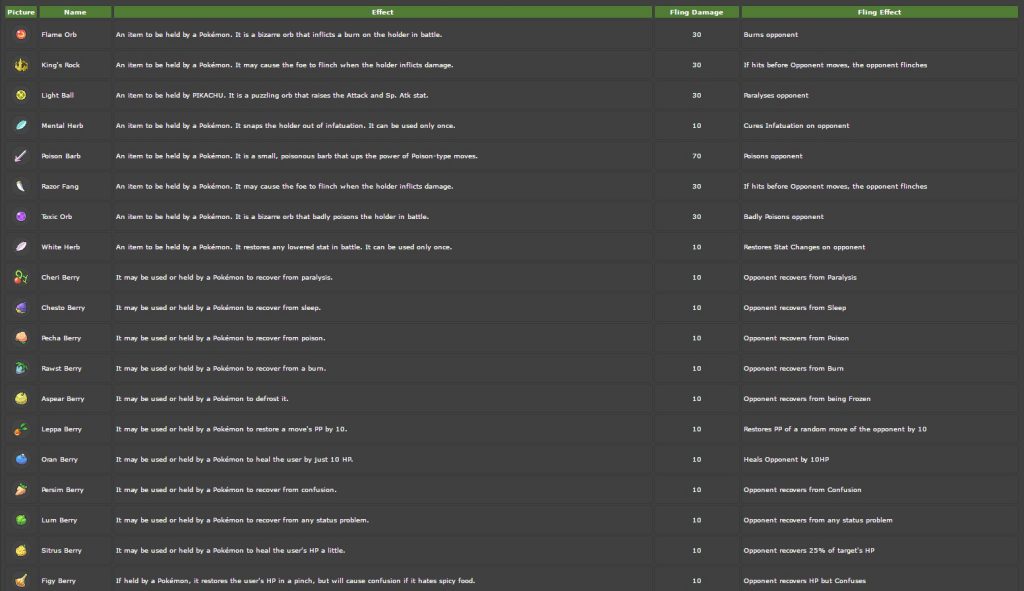Viewport: 1024px width, 591px height.
Task: Click the "Aspear Berry" name text
Action: pyautogui.click(x=63, y=399)
